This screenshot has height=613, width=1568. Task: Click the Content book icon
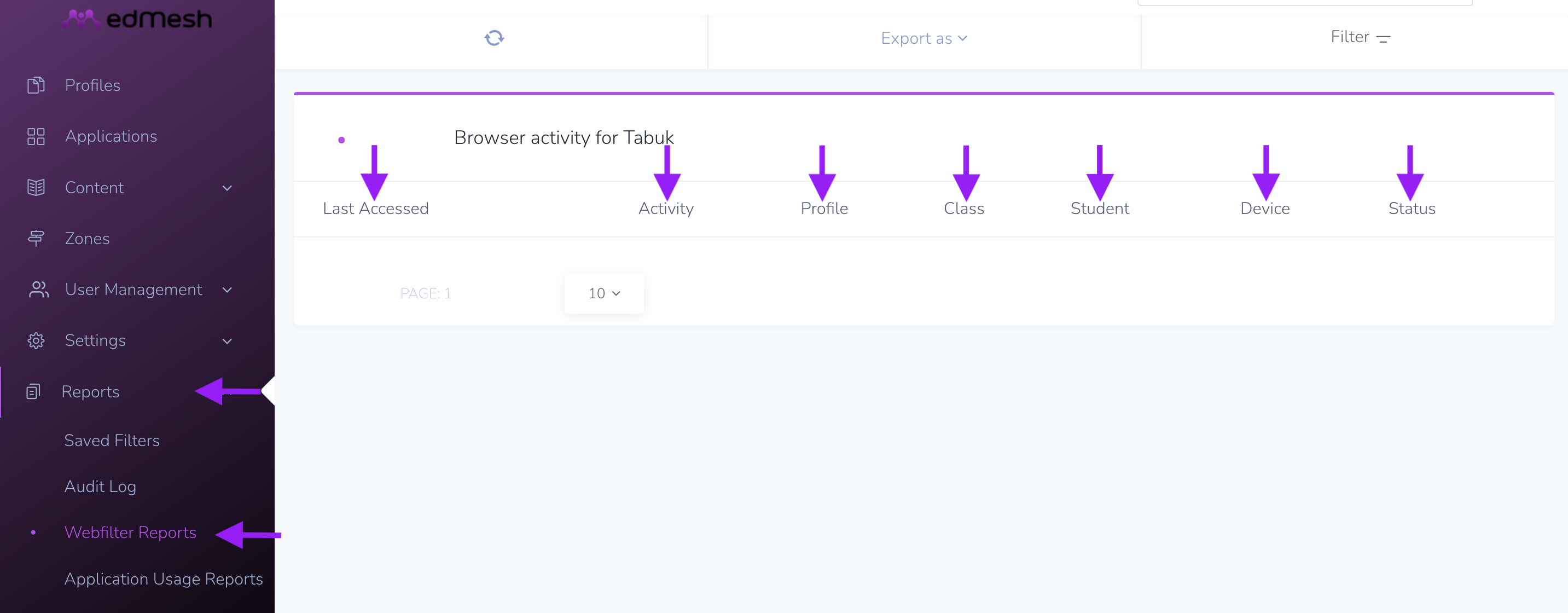[36, 188]
